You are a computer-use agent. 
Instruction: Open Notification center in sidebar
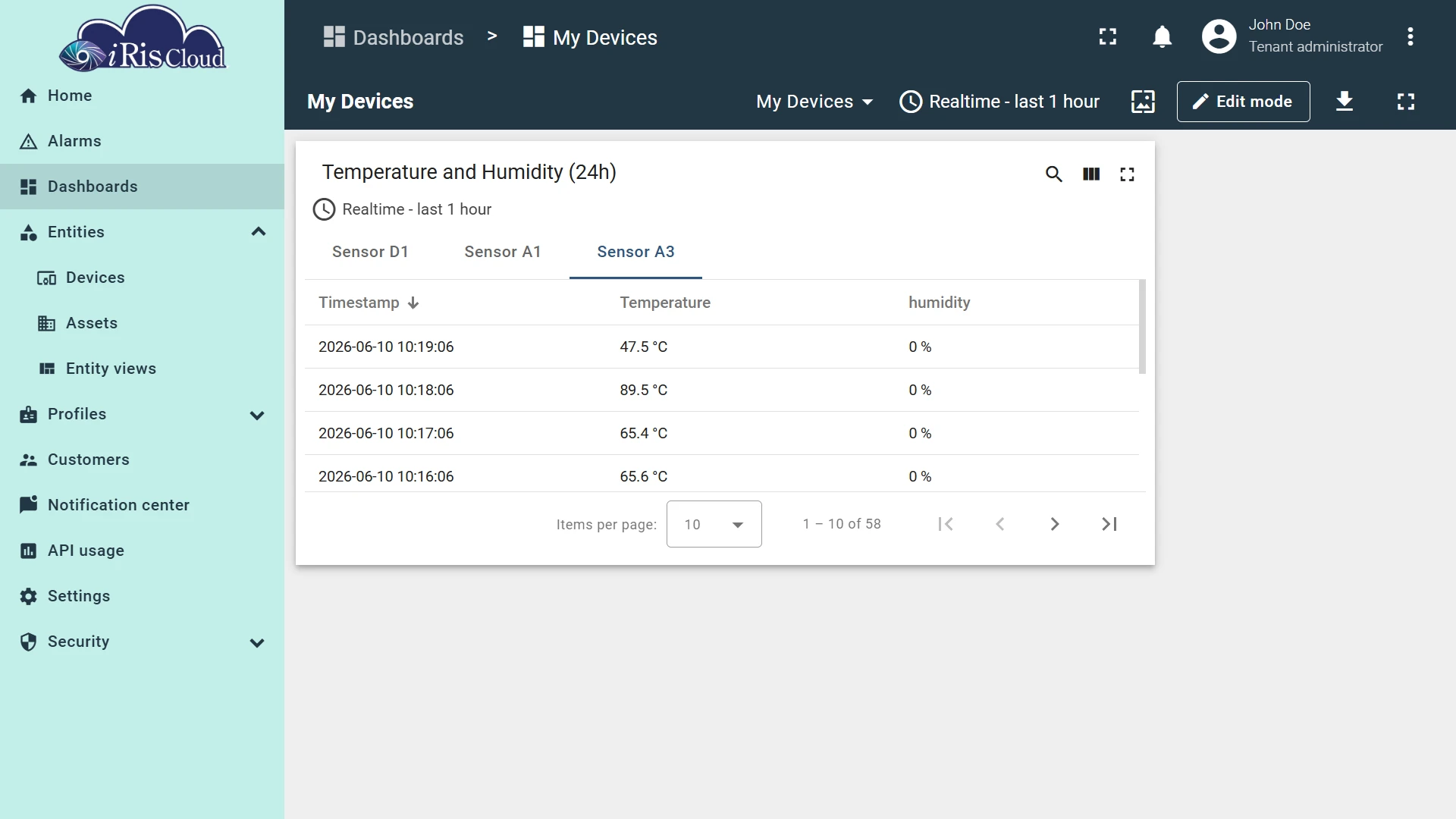point(142,505)
